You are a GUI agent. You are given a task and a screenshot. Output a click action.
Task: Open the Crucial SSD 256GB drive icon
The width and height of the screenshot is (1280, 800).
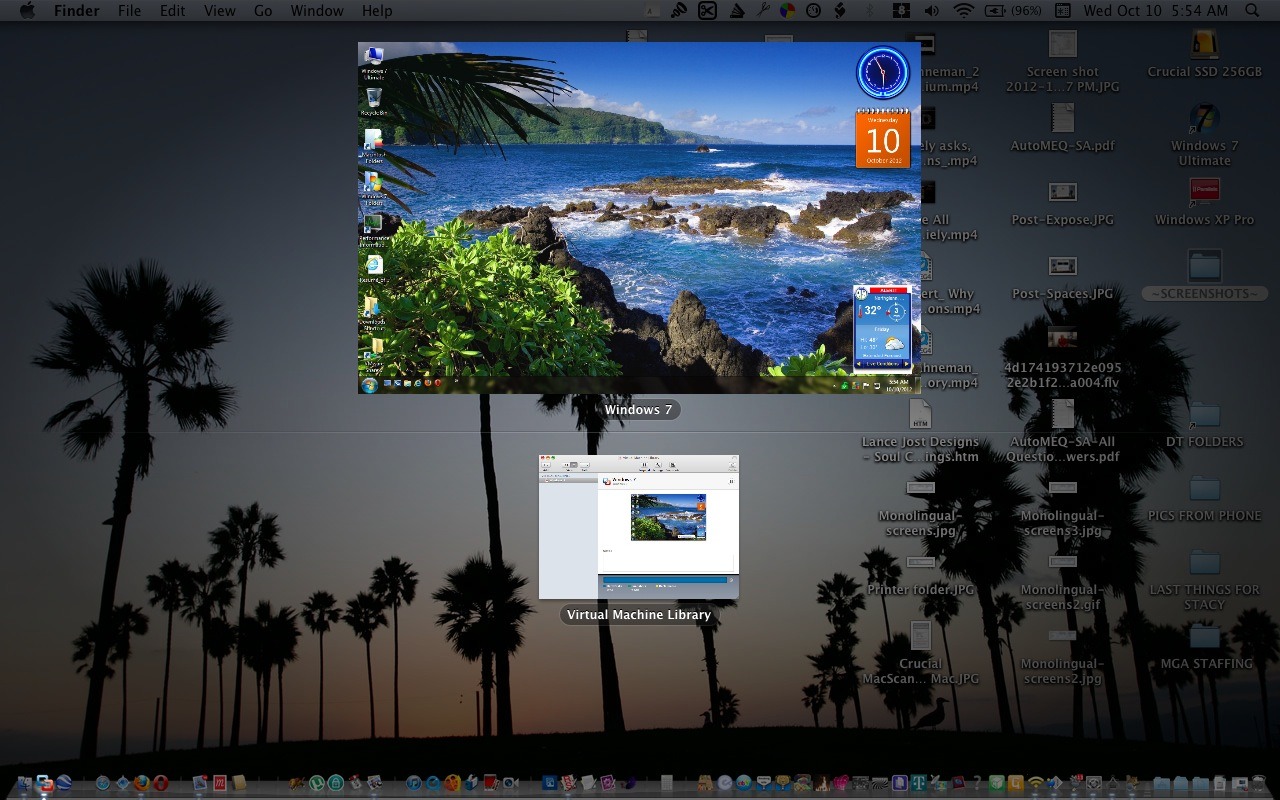point(1204,45)
